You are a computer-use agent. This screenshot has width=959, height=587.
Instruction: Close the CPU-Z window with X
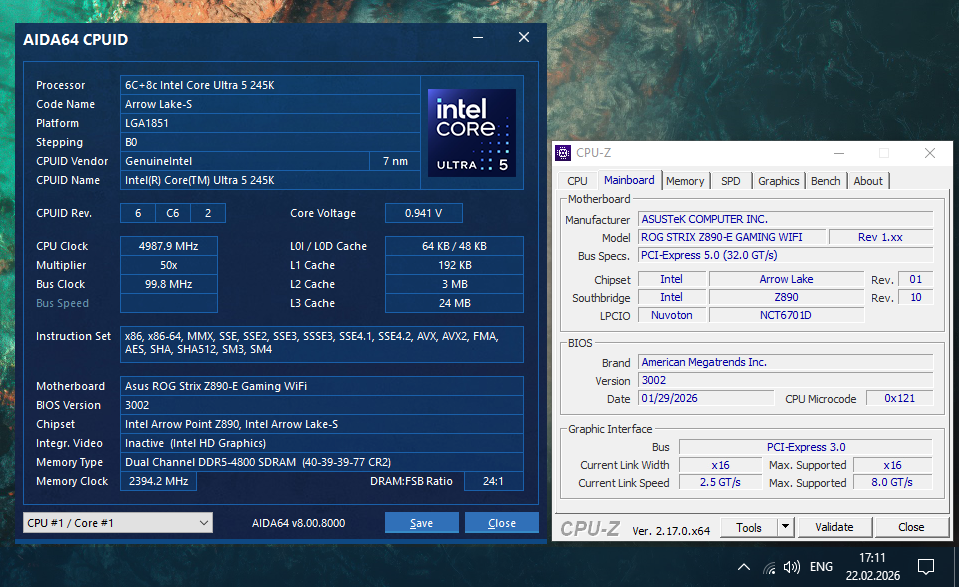click(930, 153)
